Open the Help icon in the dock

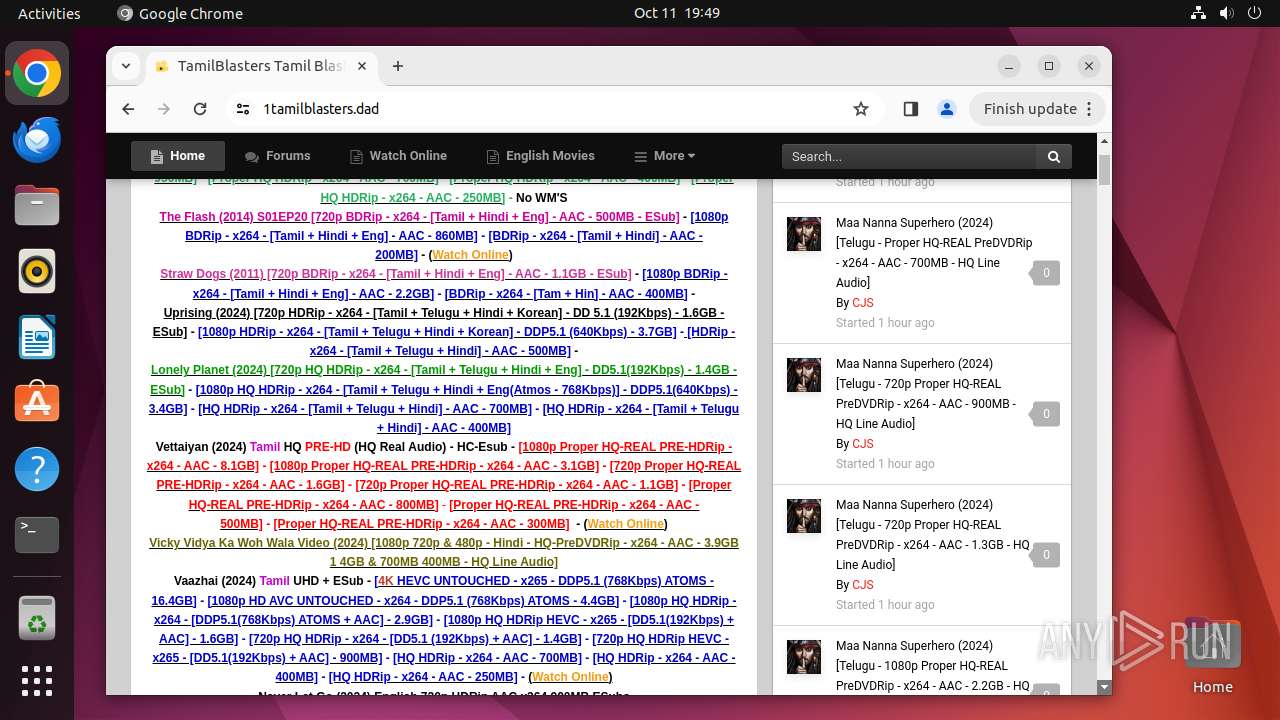click(37, 469)
